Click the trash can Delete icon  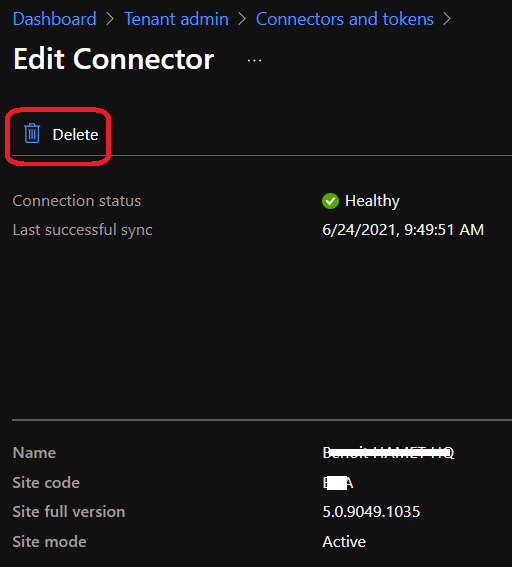[x=32, y=133]
